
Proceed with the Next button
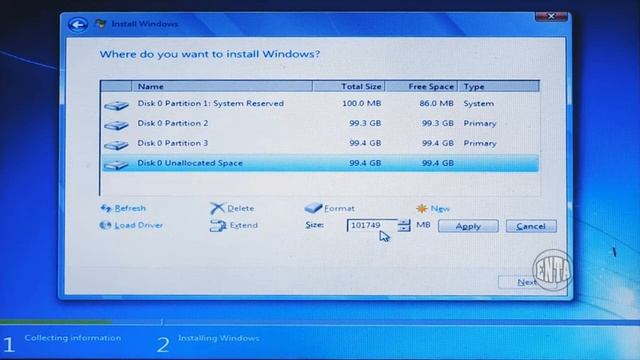click(x=527, y=282)
